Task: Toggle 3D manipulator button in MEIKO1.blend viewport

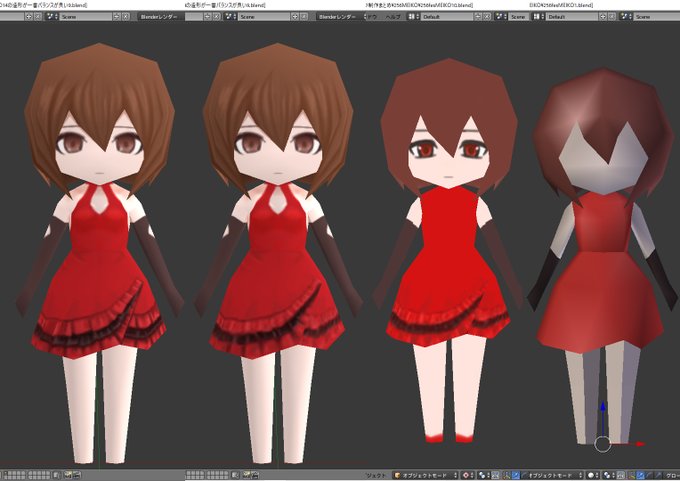Action: click(x=631, y=475)
